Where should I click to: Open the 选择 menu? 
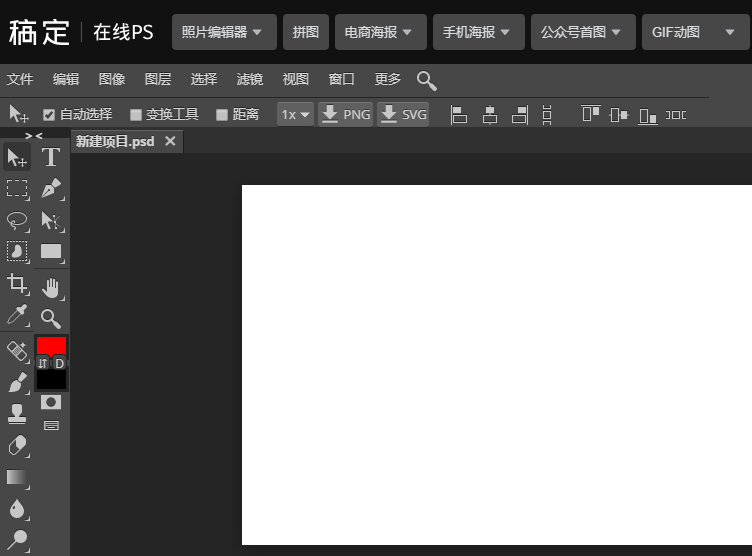click(x=204, y=79)
